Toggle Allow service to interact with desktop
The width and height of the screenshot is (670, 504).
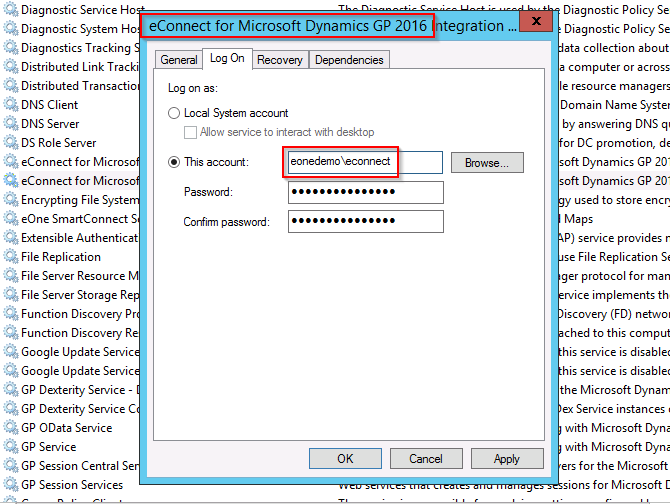click(x=190, y=132)
